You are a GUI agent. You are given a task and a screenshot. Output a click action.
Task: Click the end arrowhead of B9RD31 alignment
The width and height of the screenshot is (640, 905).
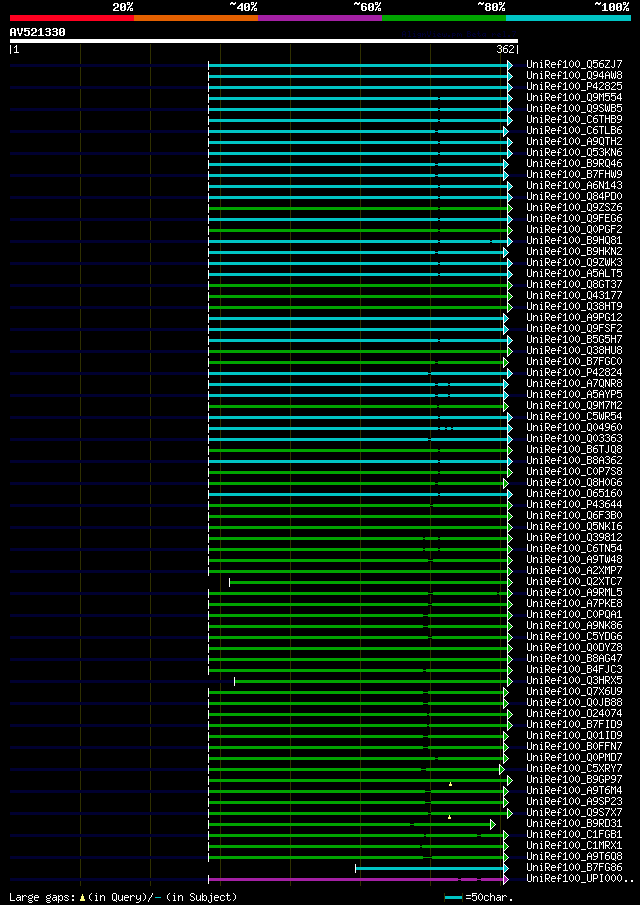[493, 825]
